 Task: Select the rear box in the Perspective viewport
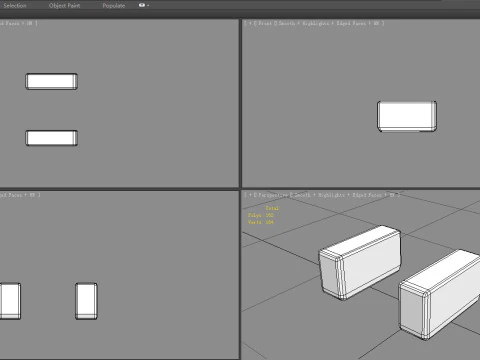pyautogui.click(x=360, y=262)
